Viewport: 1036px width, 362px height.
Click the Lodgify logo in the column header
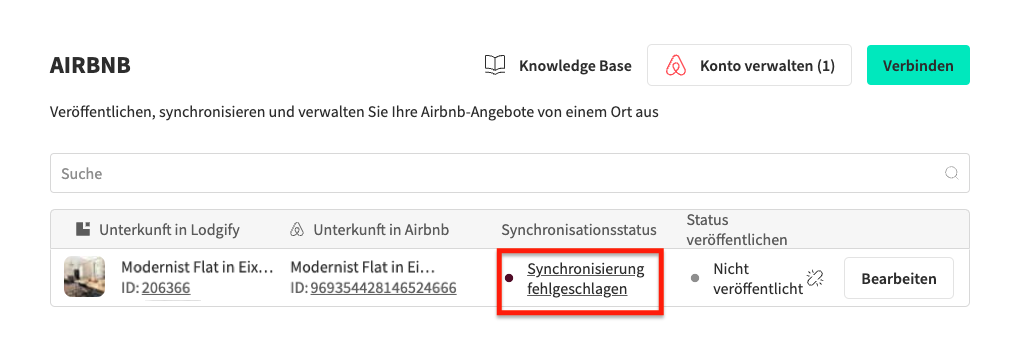point(83,229)
